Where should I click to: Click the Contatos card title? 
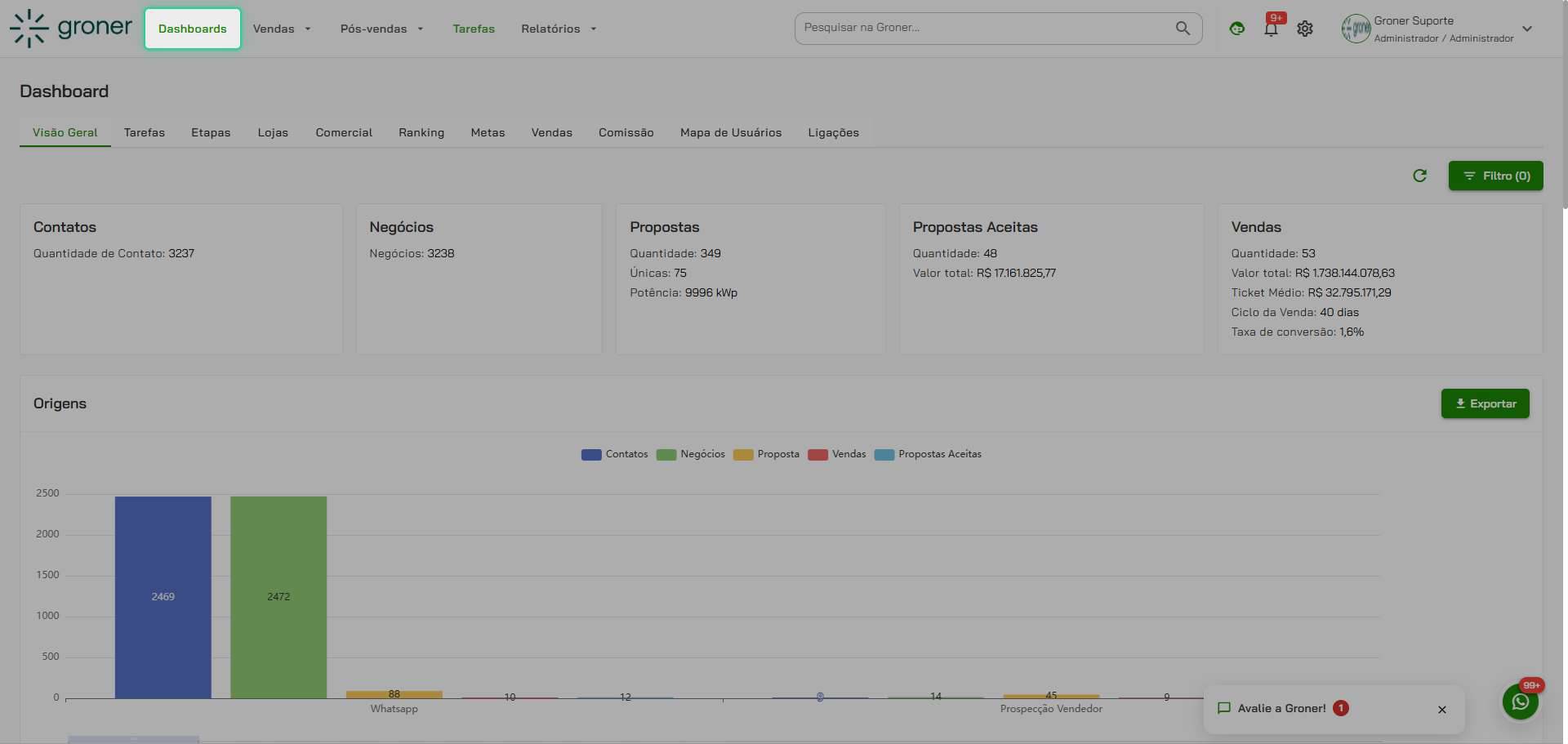click(65, 227)
